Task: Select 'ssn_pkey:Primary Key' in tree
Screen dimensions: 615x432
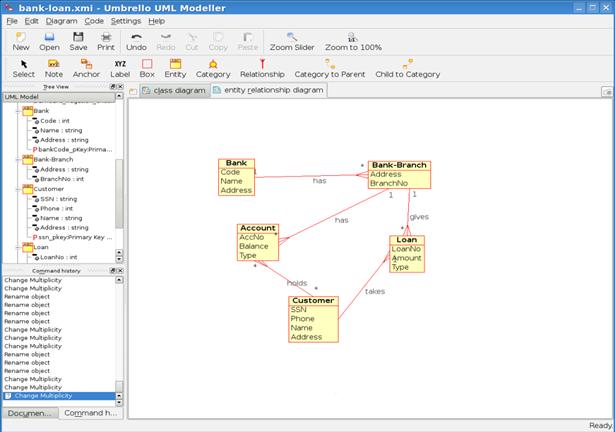Action: (75, 237)
